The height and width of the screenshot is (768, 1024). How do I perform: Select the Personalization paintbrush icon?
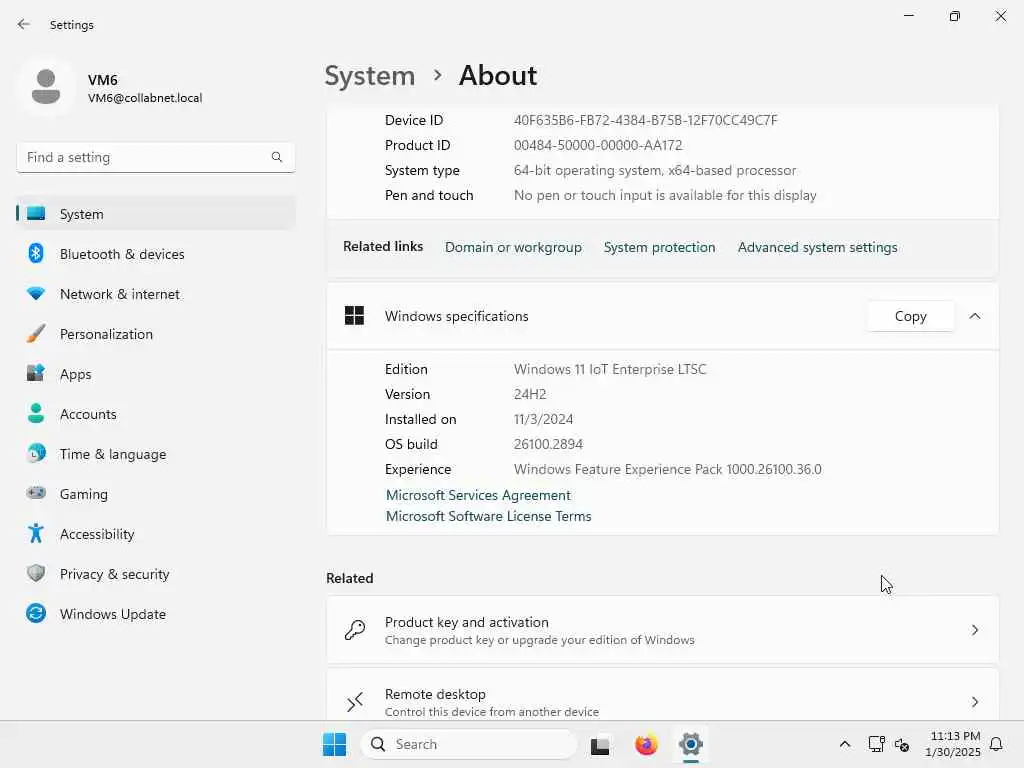point(36,334)
